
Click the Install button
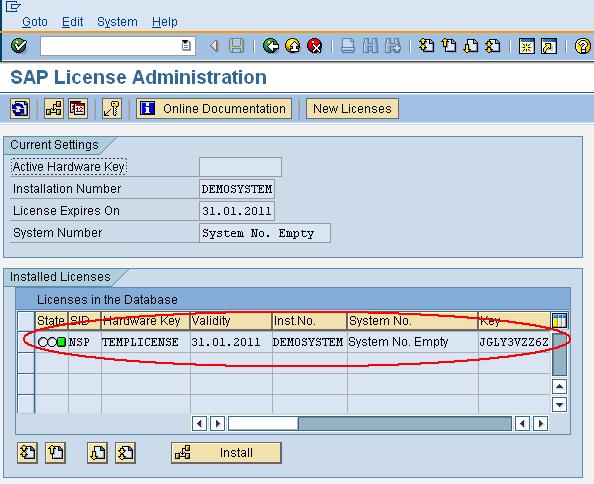tap(226, 453)
